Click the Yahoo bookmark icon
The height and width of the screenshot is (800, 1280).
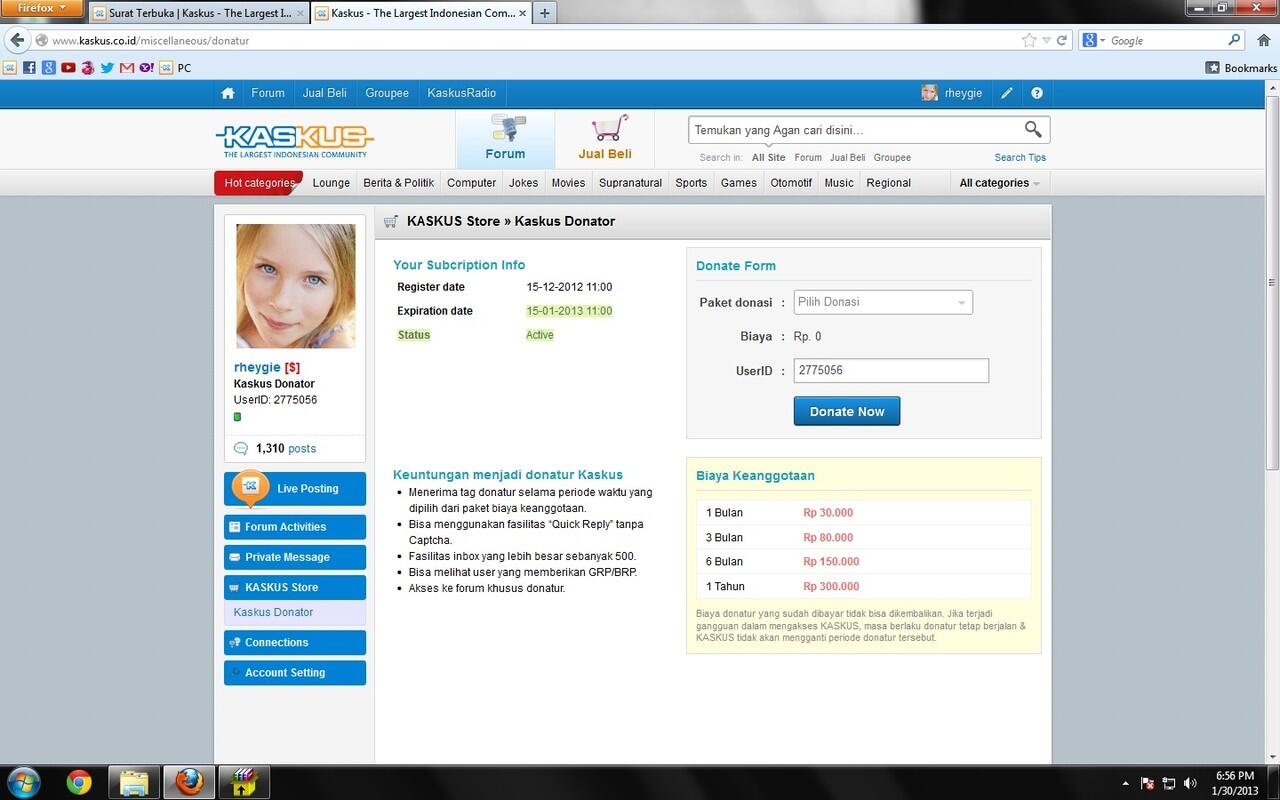pyautogui.click(x=146, y=68)
